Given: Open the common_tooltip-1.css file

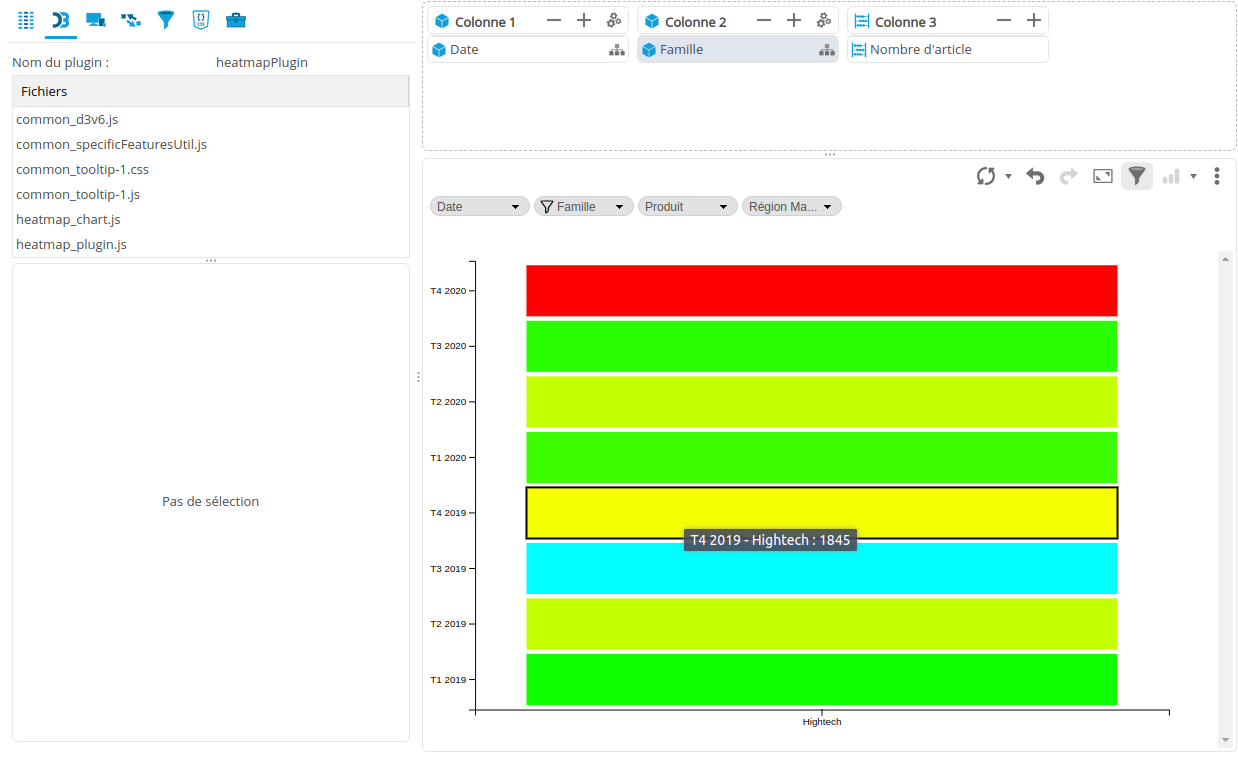Looking at the screenshot, I should [x=82, y=170].
